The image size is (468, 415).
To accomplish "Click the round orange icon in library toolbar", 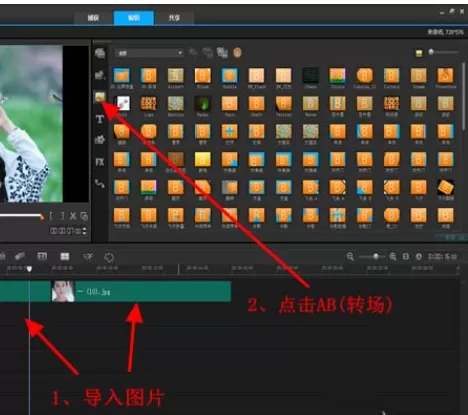I will coord(237,53).
